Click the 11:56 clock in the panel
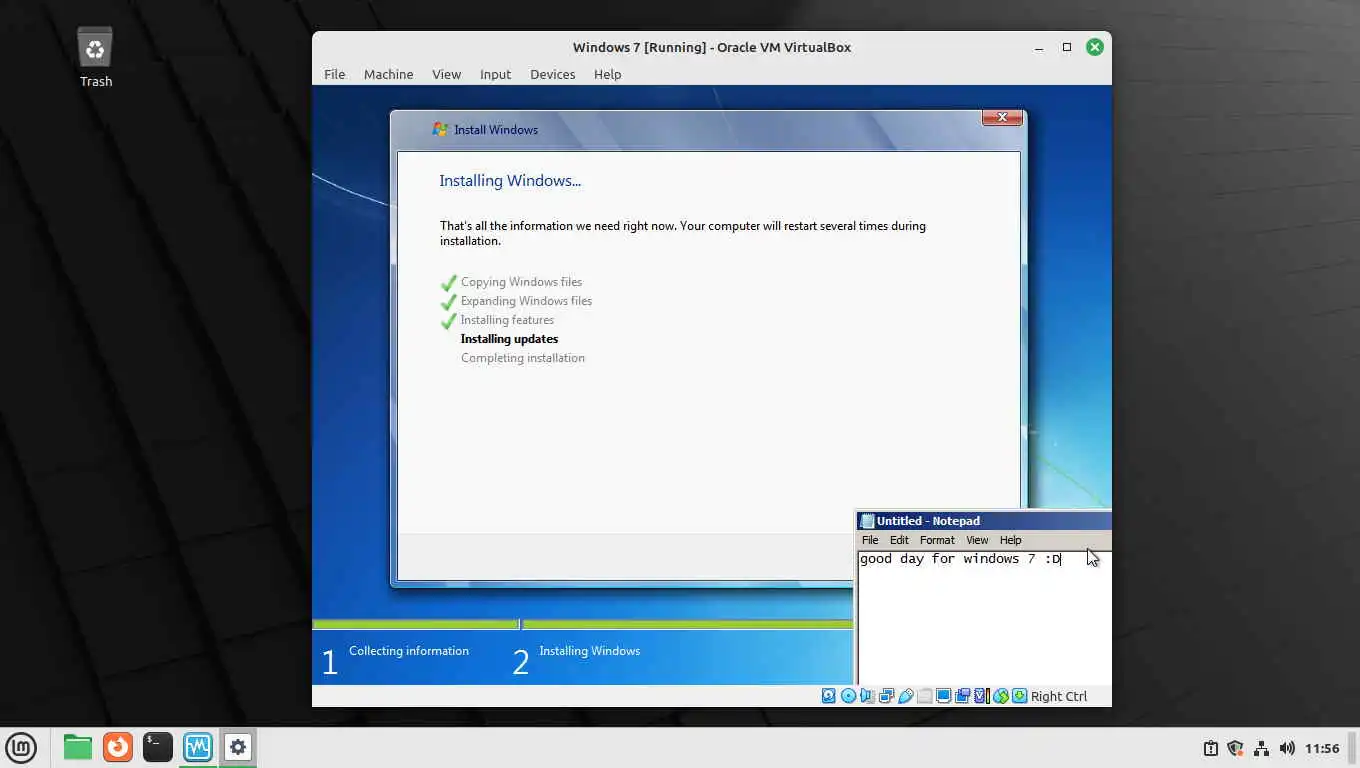1360x768 pixels. click(x=1322, y=748)
